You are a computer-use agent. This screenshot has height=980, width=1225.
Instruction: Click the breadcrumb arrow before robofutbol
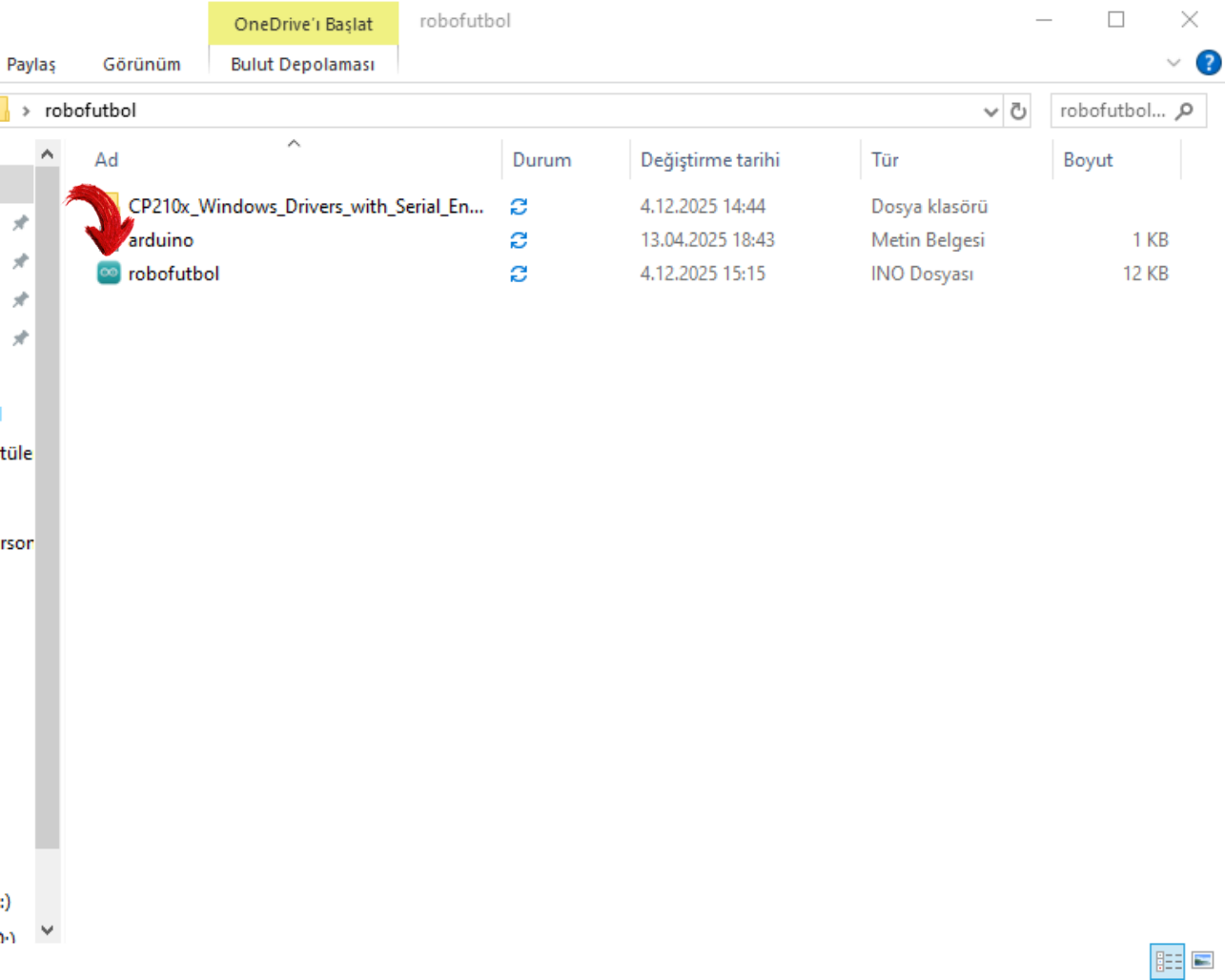(26, 112)
